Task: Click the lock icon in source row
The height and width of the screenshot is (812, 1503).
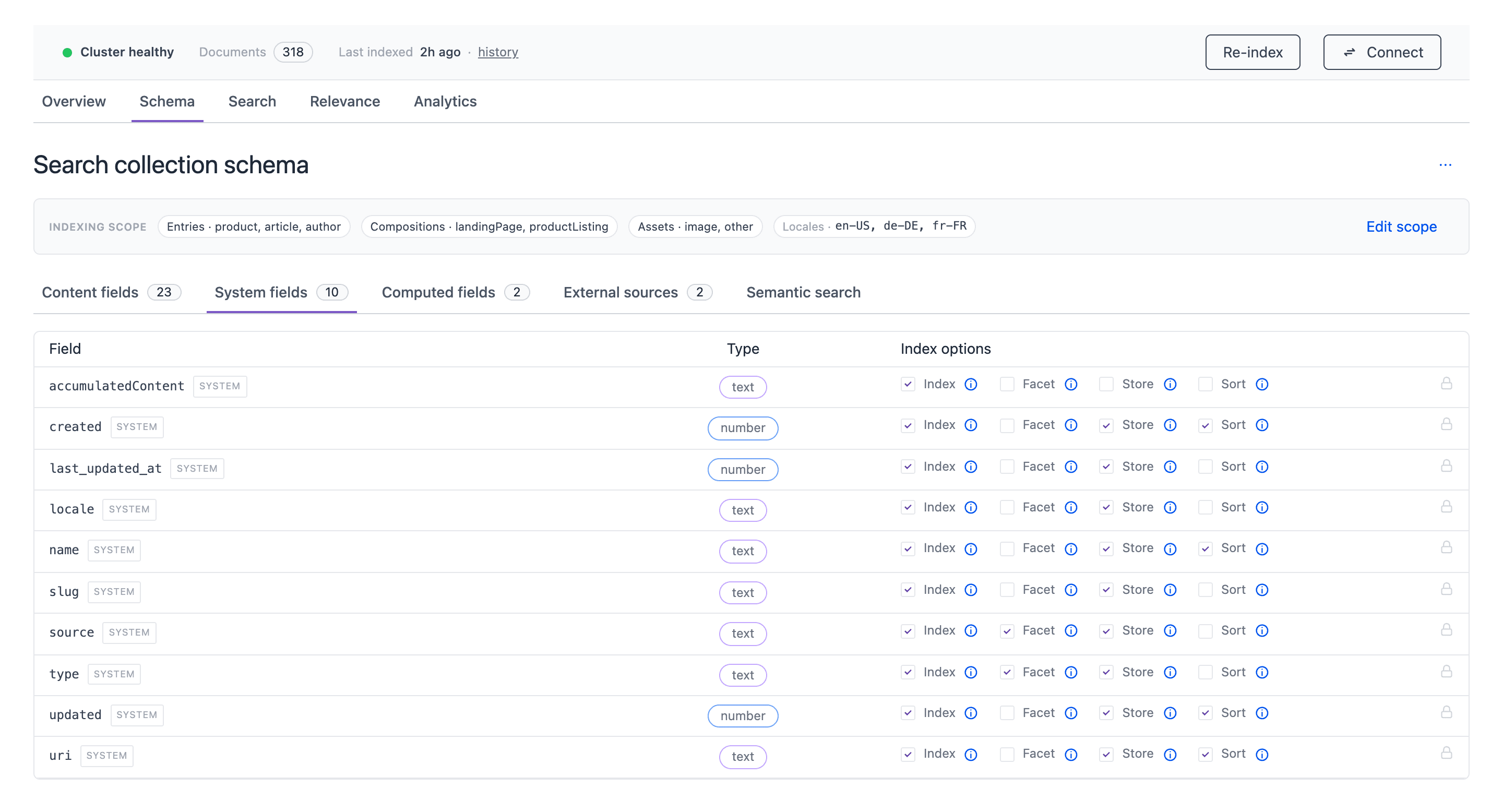Action: pos(1446,629)
